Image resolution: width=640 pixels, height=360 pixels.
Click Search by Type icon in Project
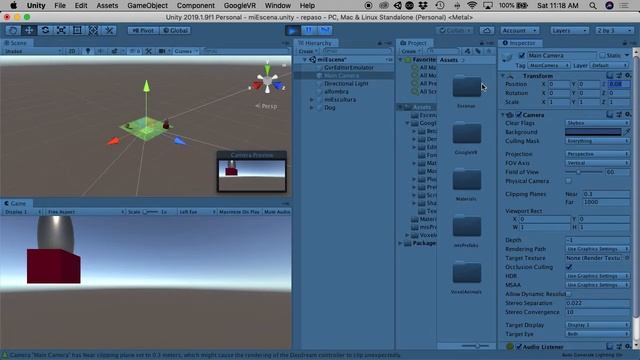467,51
